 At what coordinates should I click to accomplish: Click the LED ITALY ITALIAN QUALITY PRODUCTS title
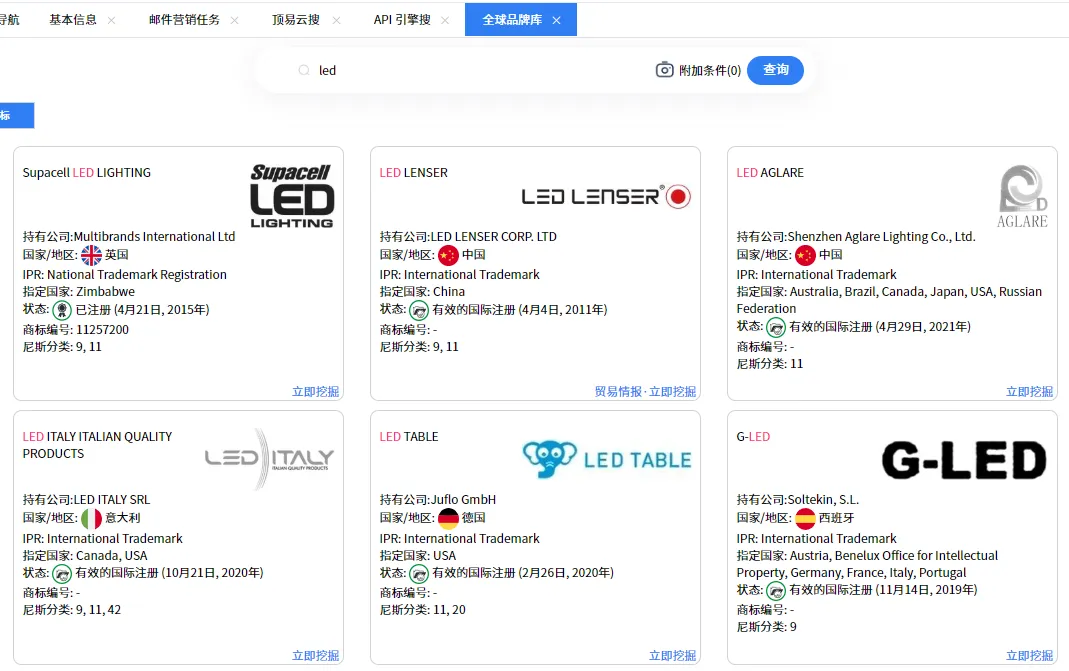[x=97, y=445]
